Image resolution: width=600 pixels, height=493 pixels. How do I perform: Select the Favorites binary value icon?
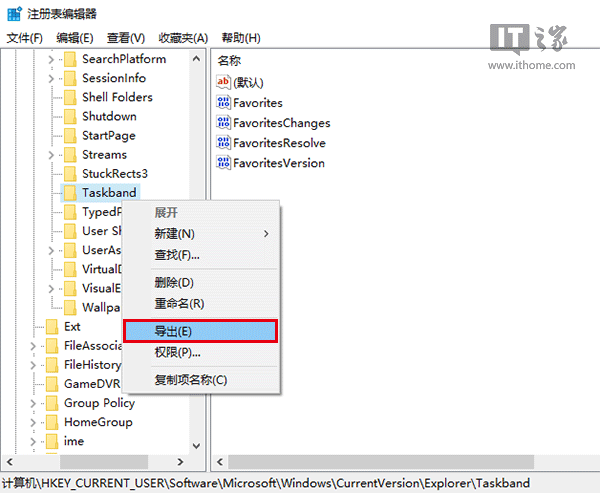[x=224, y=103]
